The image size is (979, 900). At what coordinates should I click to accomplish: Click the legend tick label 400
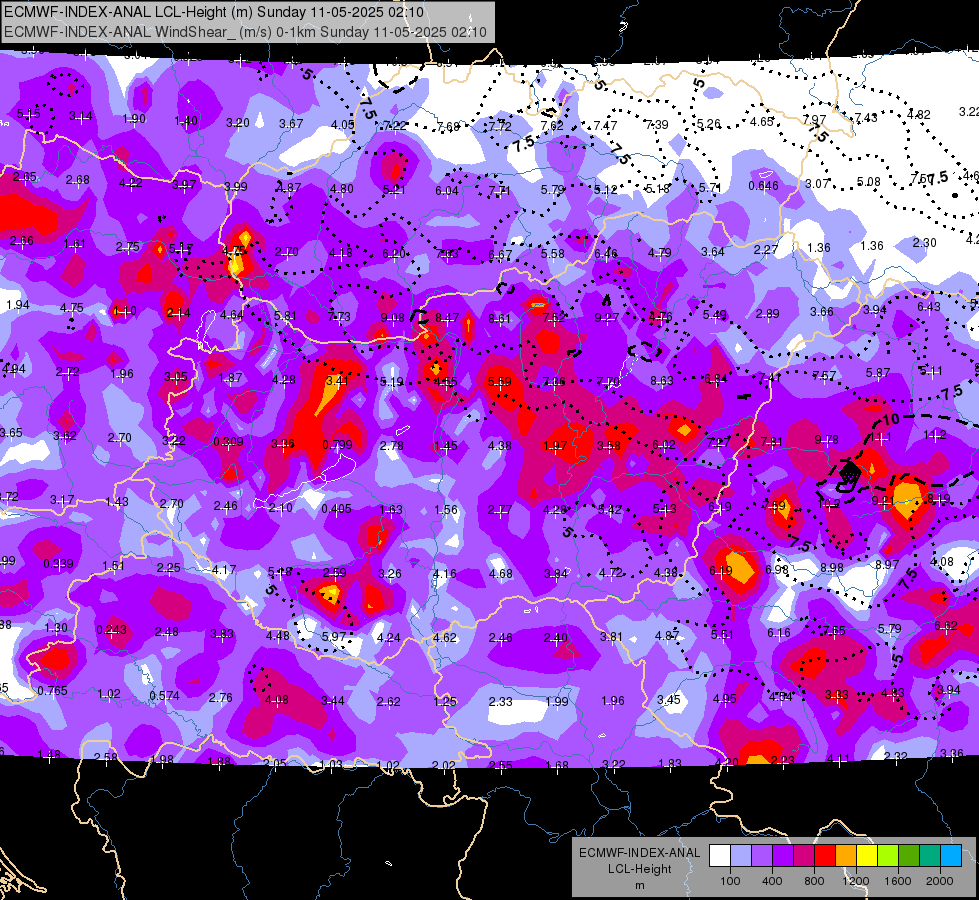tap(772, 881)
